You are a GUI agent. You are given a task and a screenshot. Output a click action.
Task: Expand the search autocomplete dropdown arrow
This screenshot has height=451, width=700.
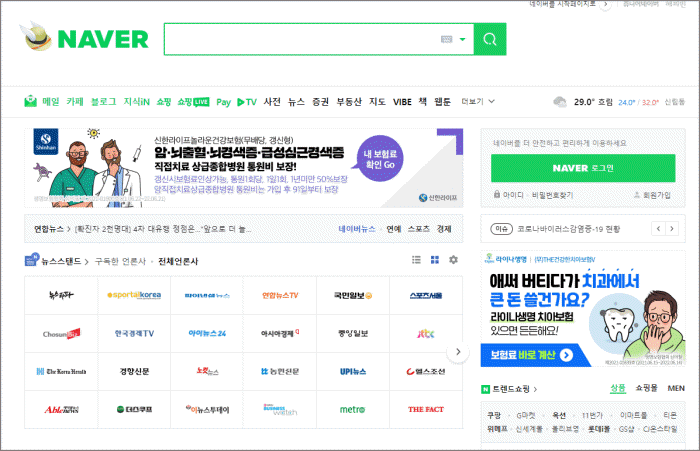coord(462,39)
